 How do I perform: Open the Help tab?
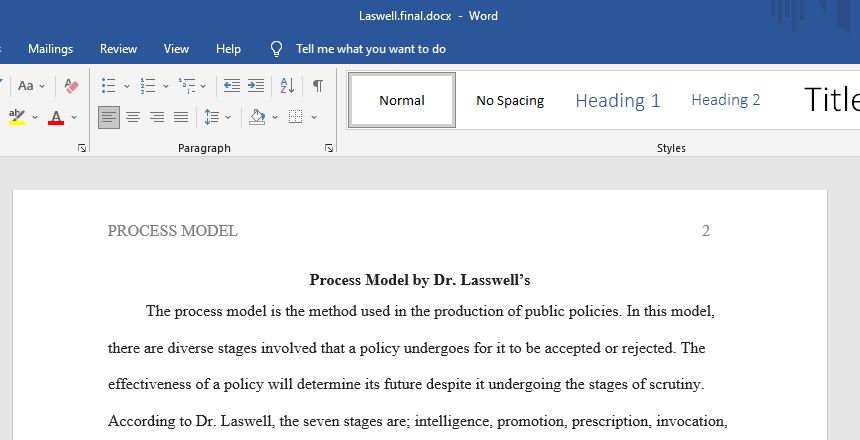228,49
